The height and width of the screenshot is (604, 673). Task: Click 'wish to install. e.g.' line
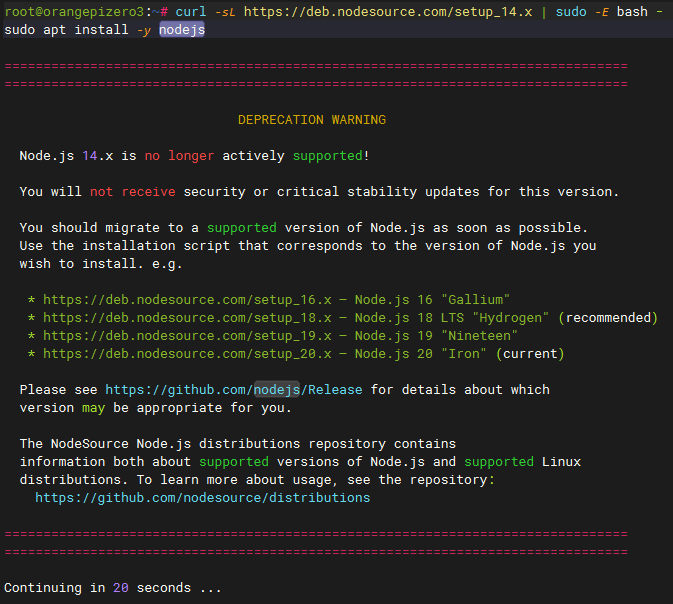click(101, 264)
